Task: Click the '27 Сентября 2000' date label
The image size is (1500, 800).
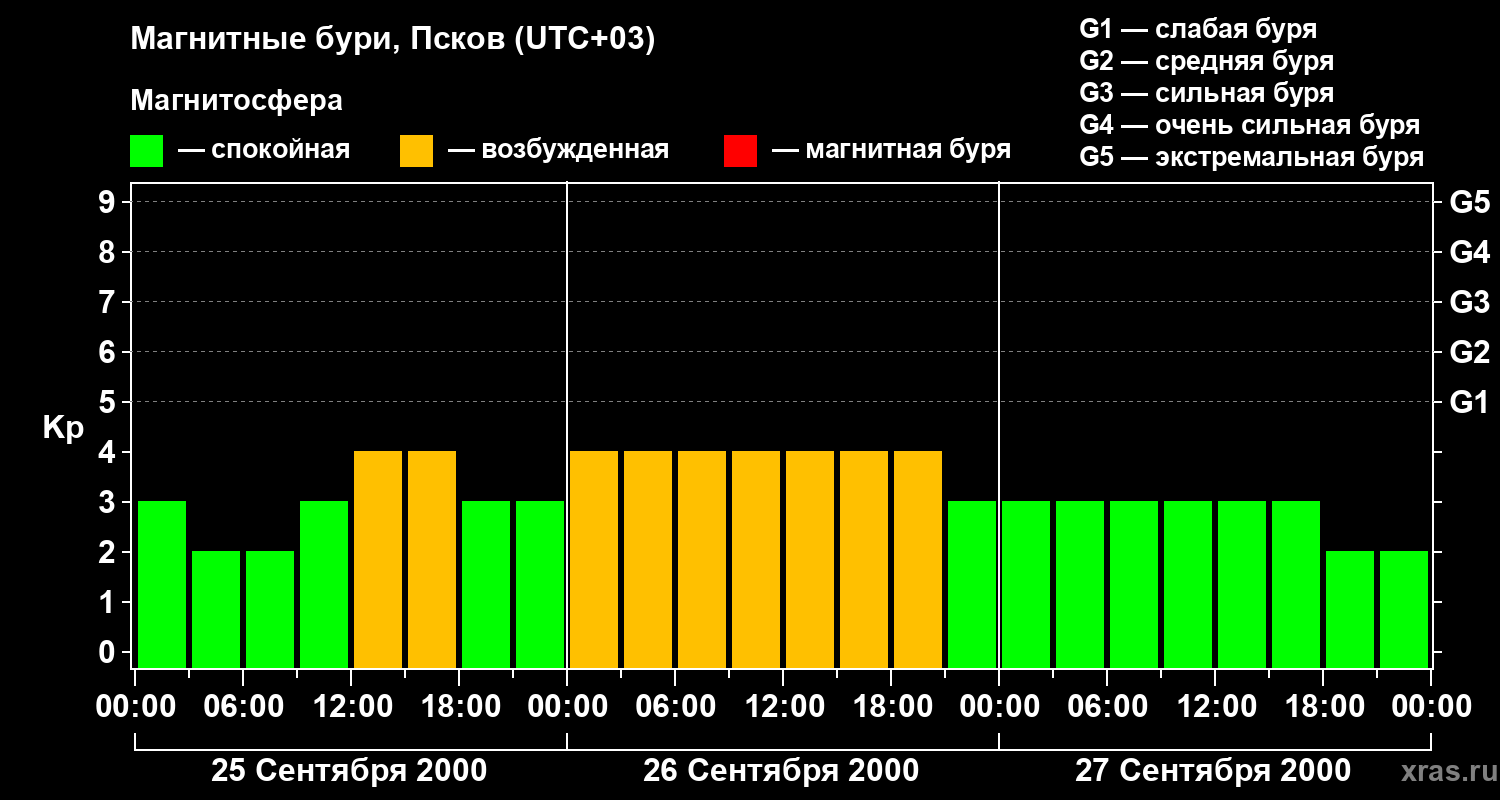Action: click(x=1213, y=771)
